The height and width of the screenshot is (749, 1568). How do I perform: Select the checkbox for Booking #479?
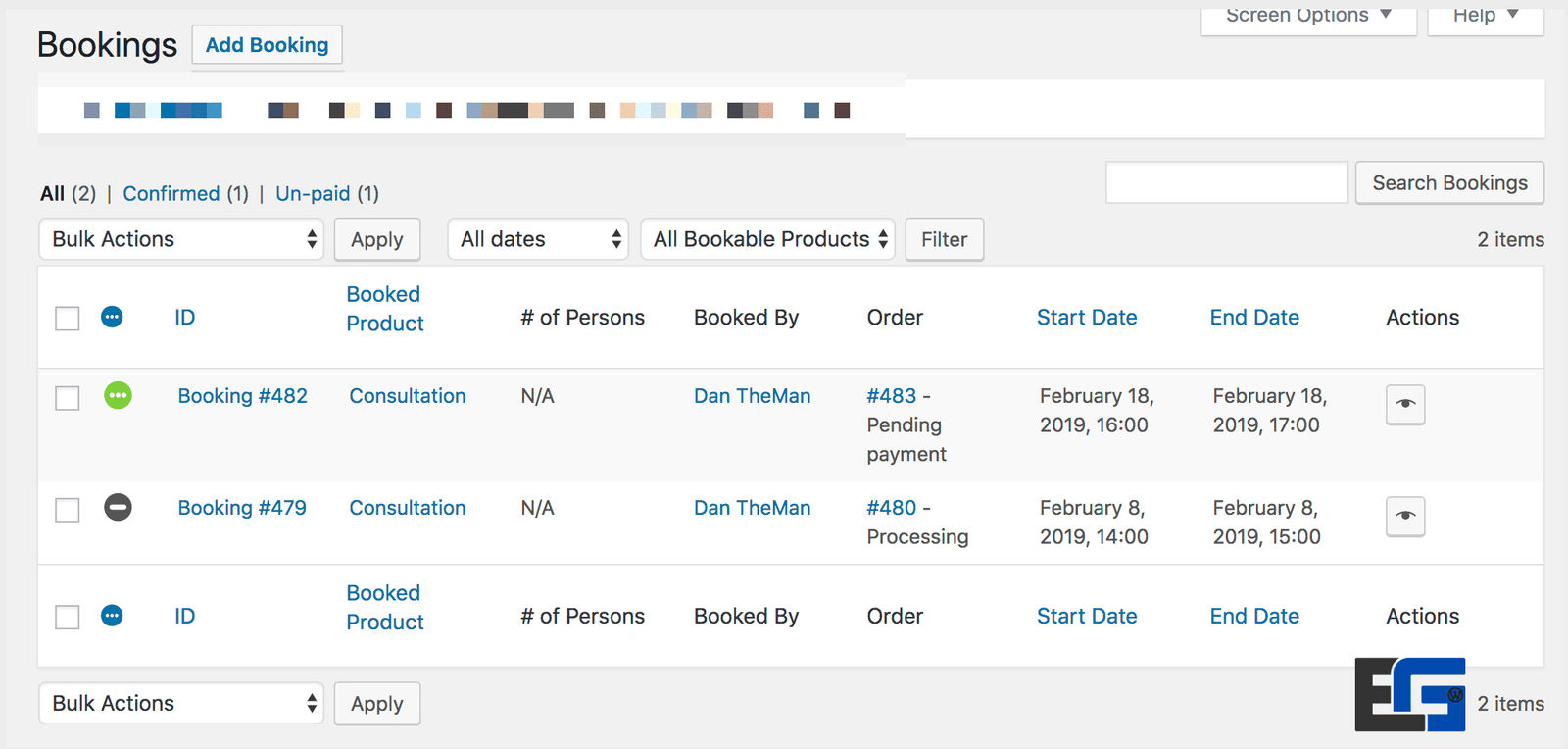(67, 510)
